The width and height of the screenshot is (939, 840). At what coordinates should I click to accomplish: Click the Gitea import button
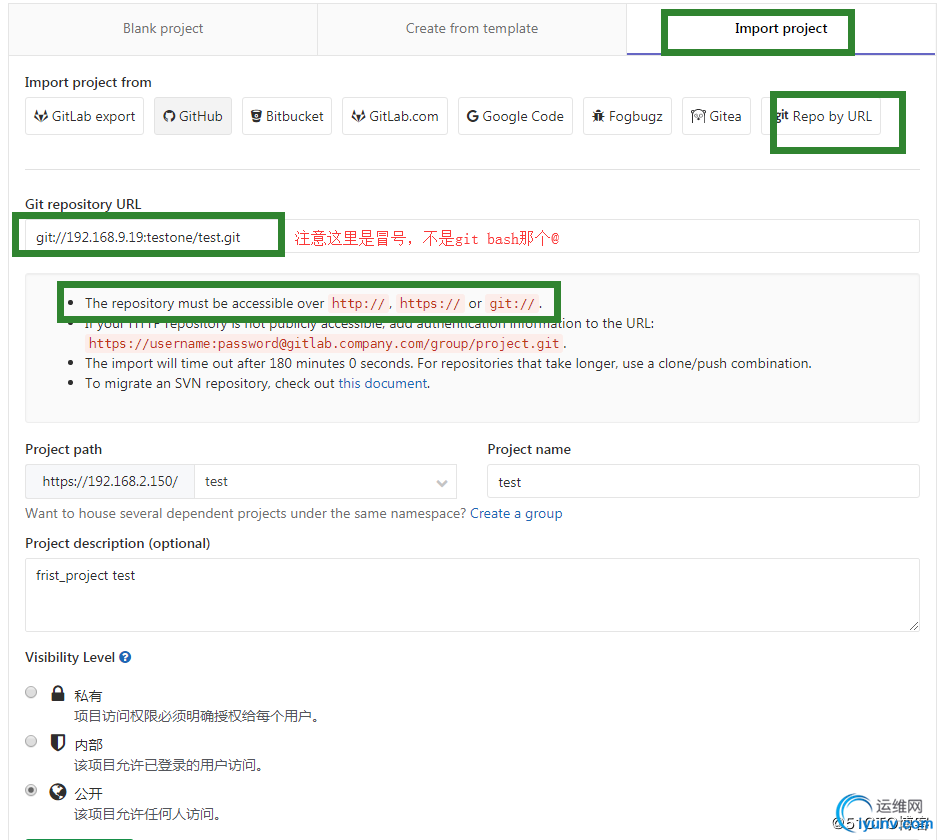[x=716, y=116]
